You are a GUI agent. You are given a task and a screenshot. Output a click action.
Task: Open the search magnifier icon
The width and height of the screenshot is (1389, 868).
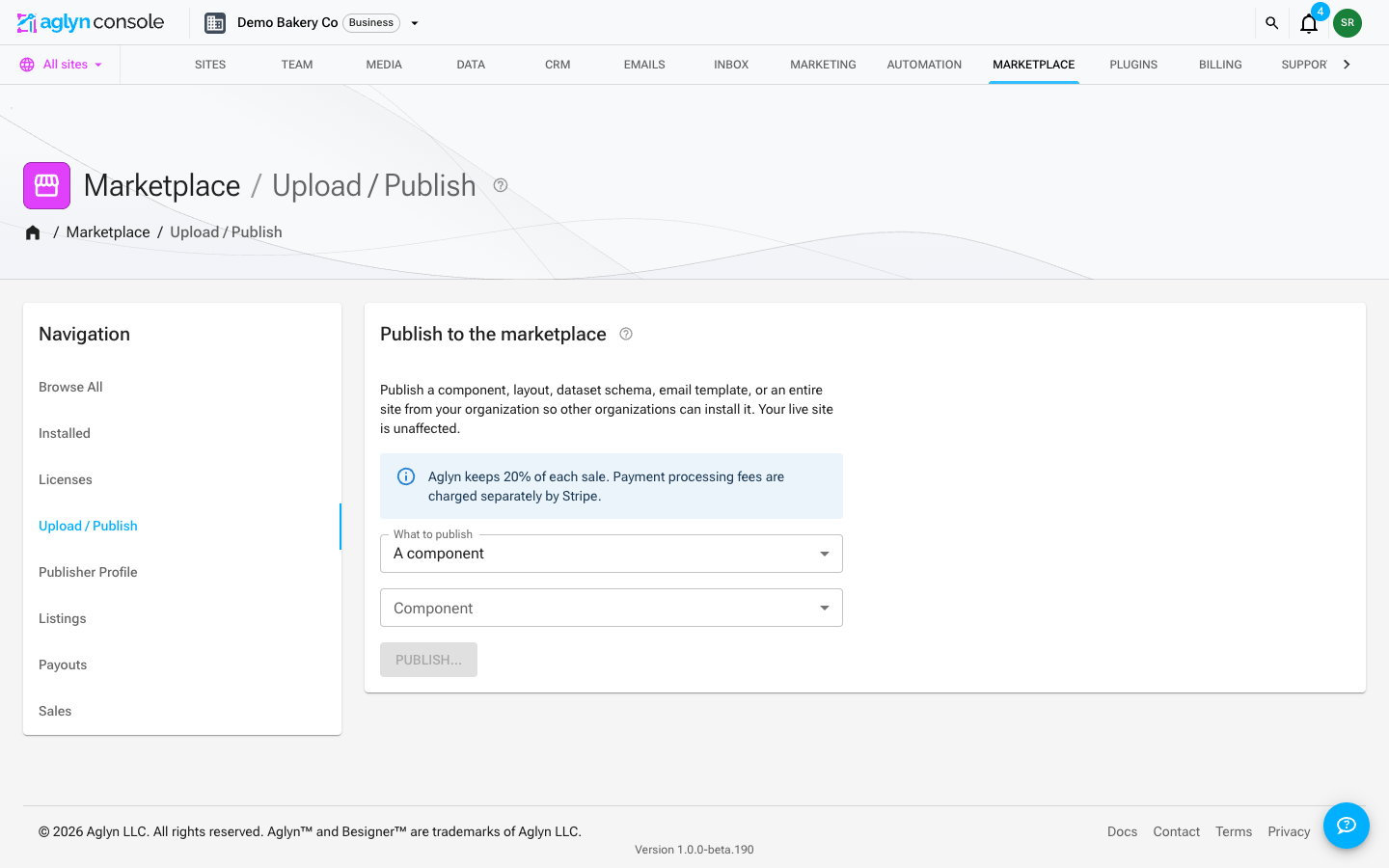click(x=1271, y=23)
